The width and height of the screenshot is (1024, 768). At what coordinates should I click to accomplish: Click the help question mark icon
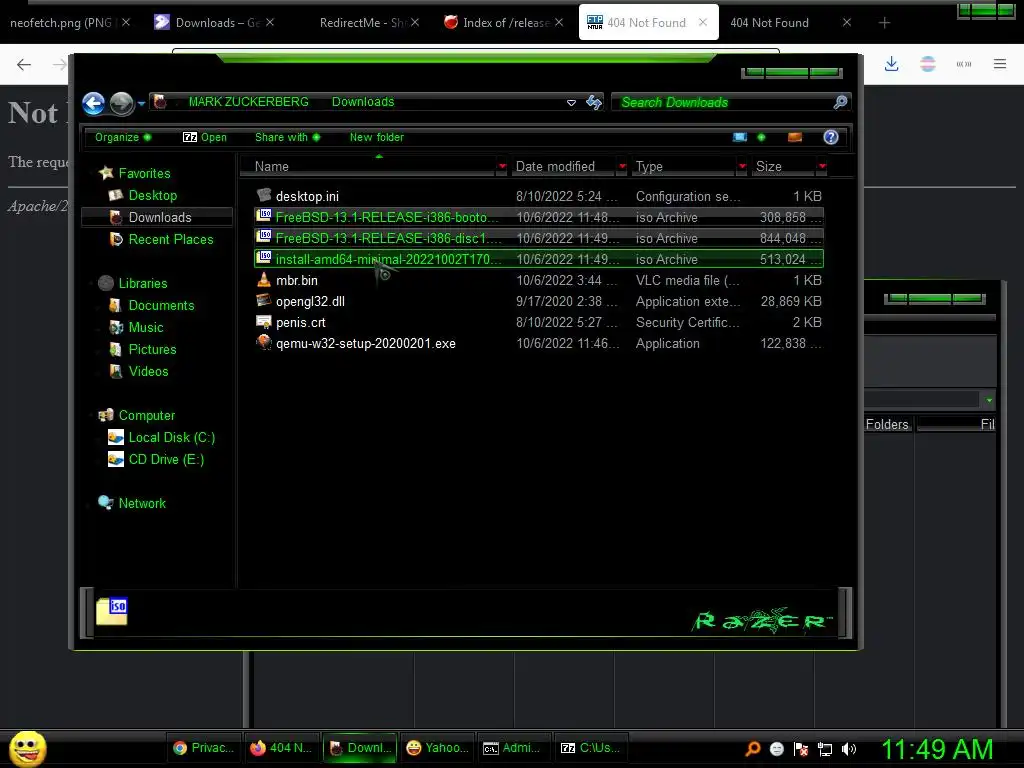[x=831, y=137]
